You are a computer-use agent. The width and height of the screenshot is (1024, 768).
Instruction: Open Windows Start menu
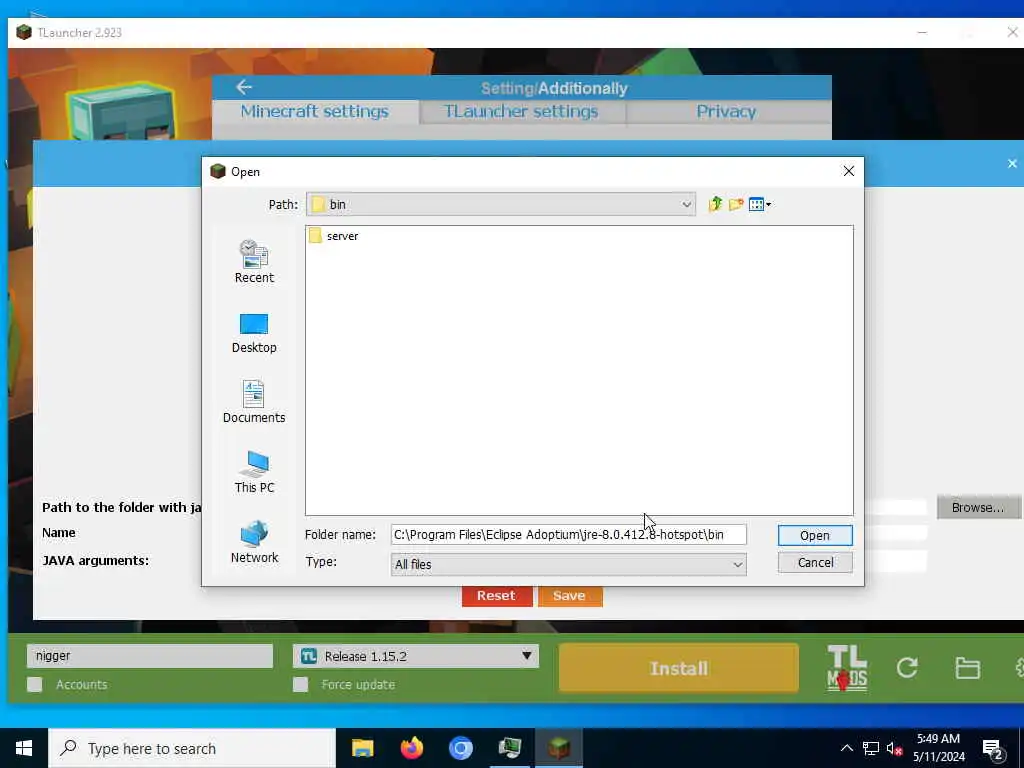(x=24, y=748)
